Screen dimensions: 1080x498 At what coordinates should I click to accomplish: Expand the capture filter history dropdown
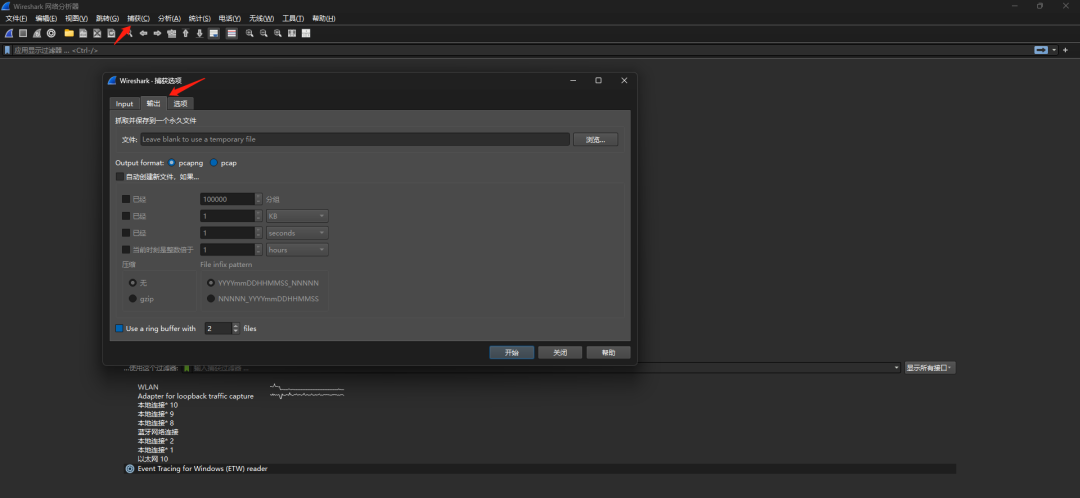click(x=897, y=368)
